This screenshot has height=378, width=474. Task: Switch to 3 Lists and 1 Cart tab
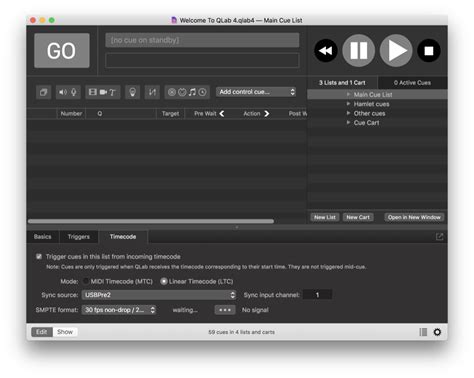click(342, 83)
